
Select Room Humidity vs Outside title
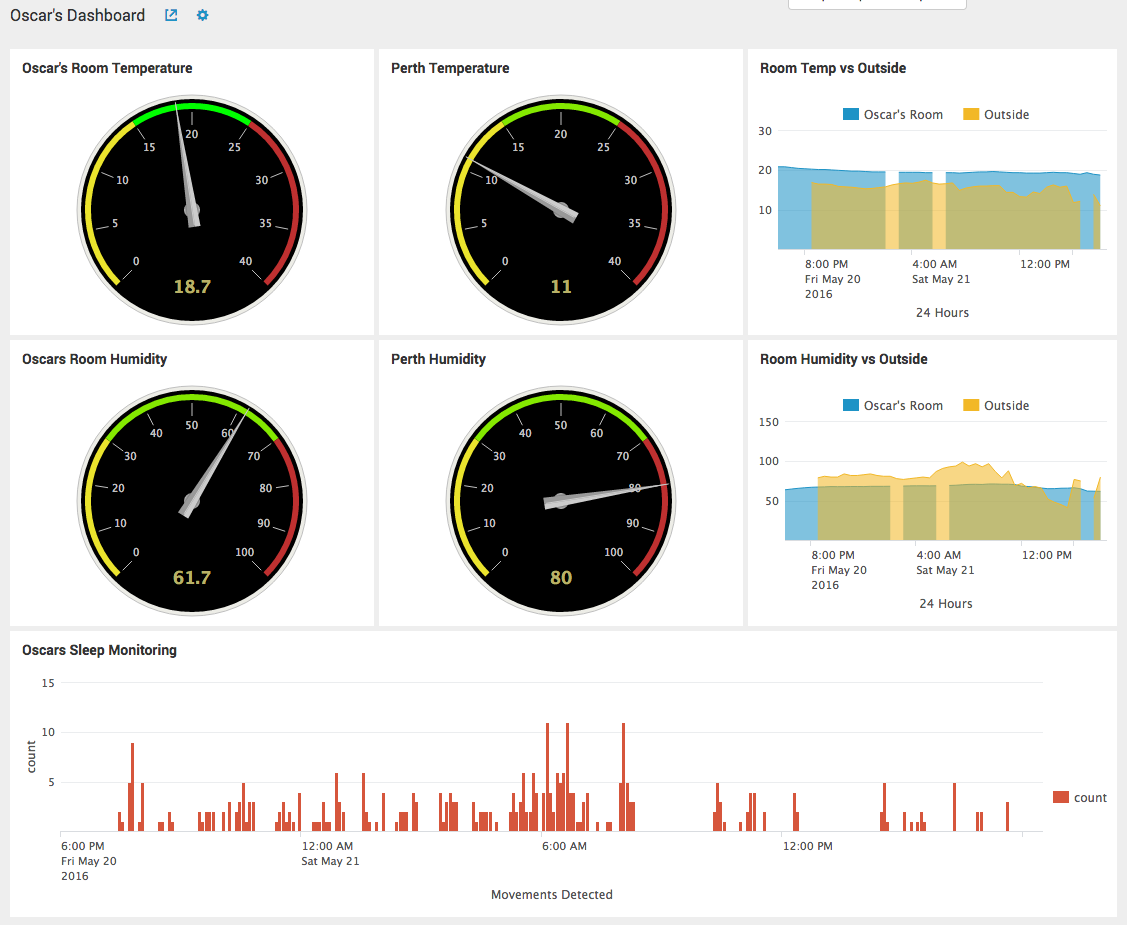(x=844, y=359)
